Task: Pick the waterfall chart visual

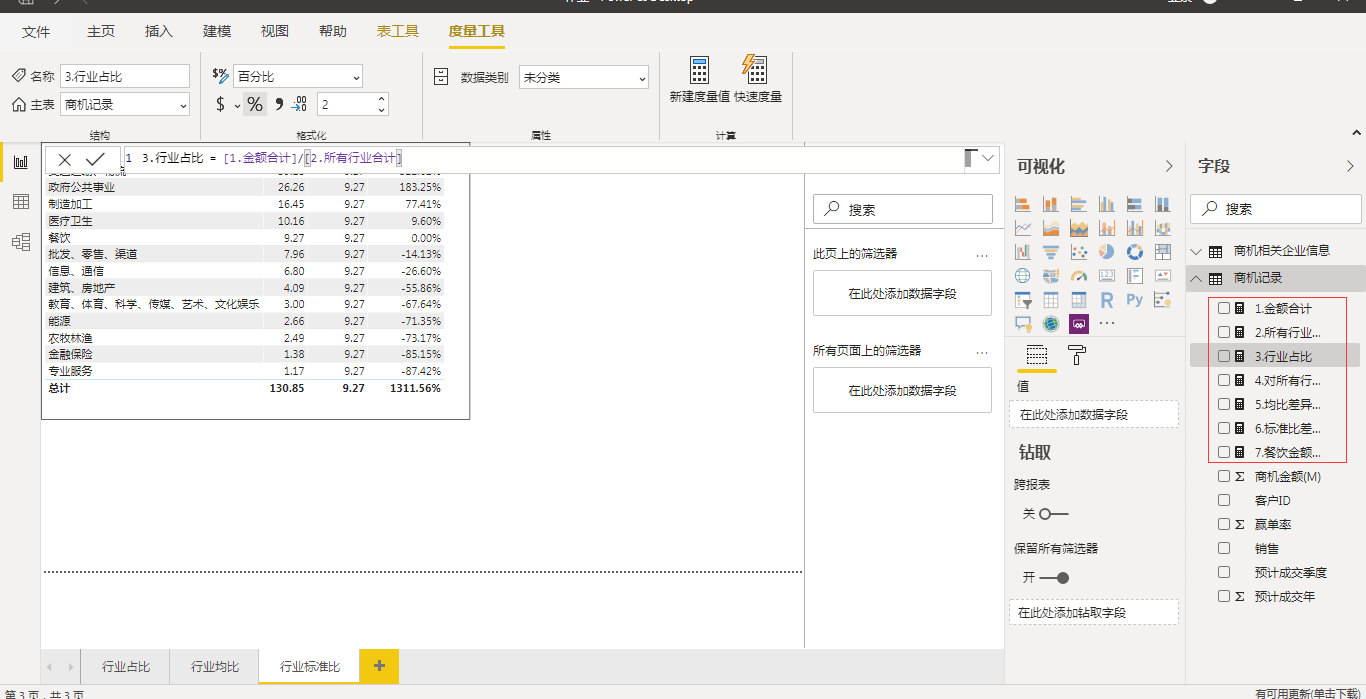Action: 1023,252
